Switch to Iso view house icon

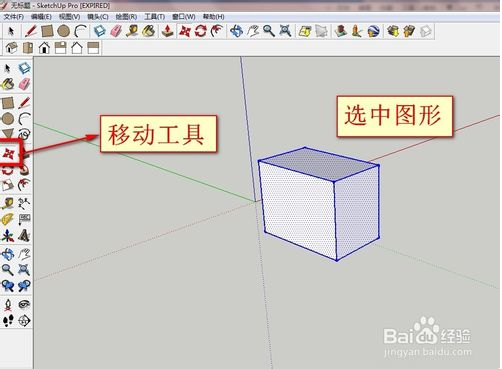point(11,48)
